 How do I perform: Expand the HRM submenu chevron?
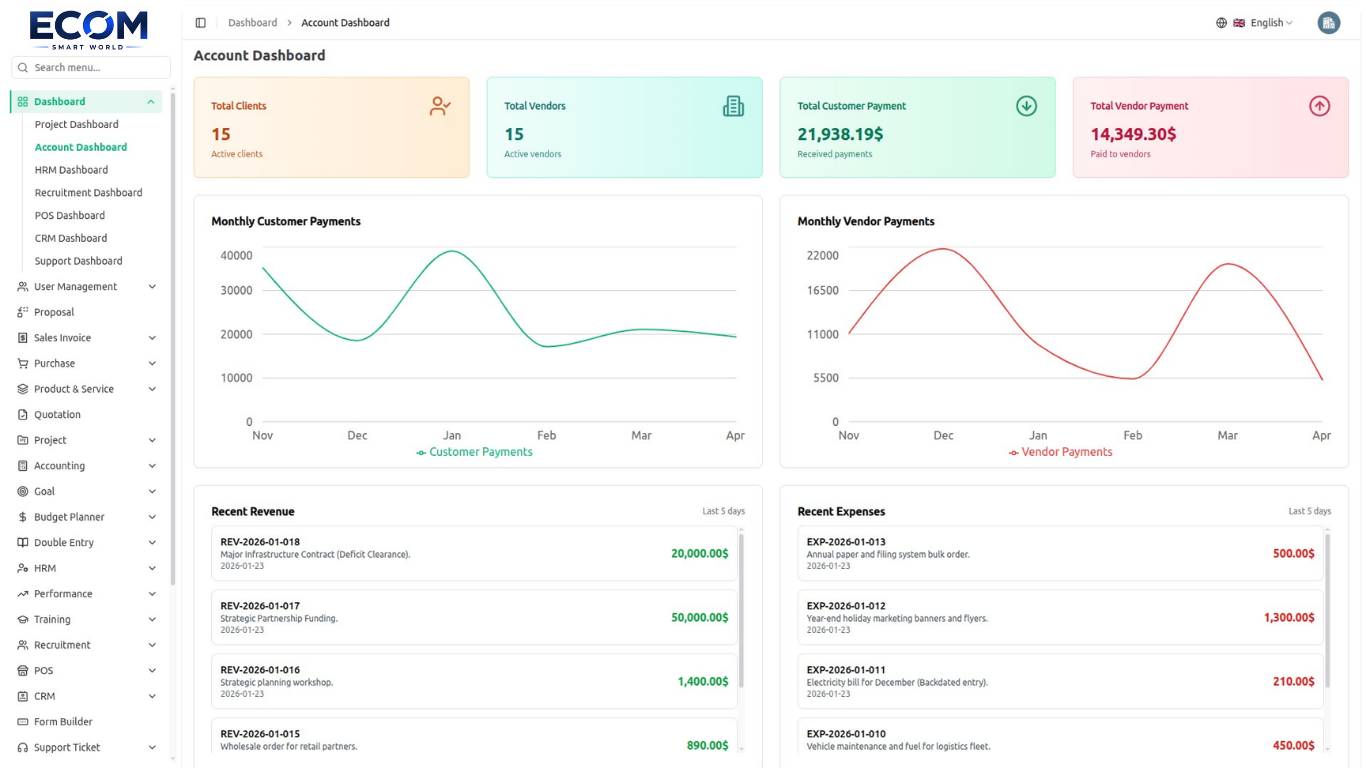coord(152,568)
